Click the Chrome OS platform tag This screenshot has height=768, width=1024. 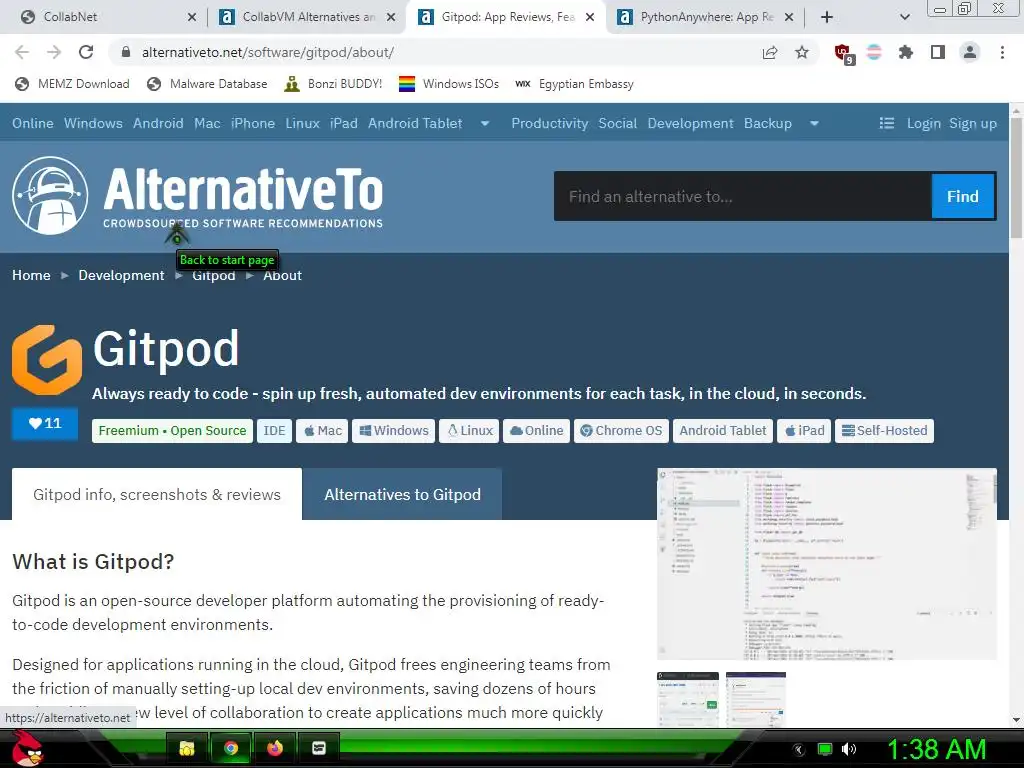tap(621, 430)
